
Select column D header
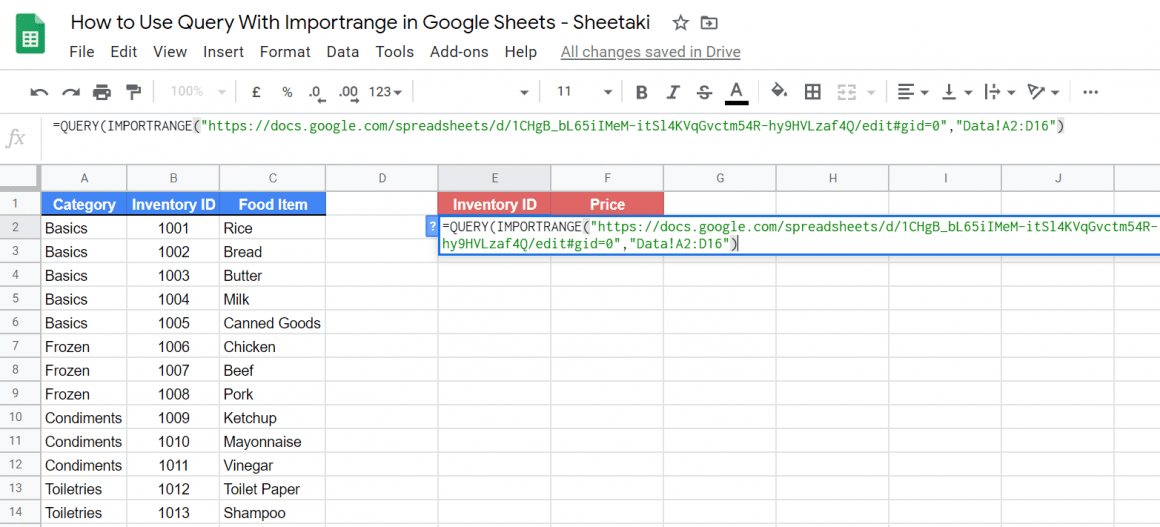[x=382, y=178]
